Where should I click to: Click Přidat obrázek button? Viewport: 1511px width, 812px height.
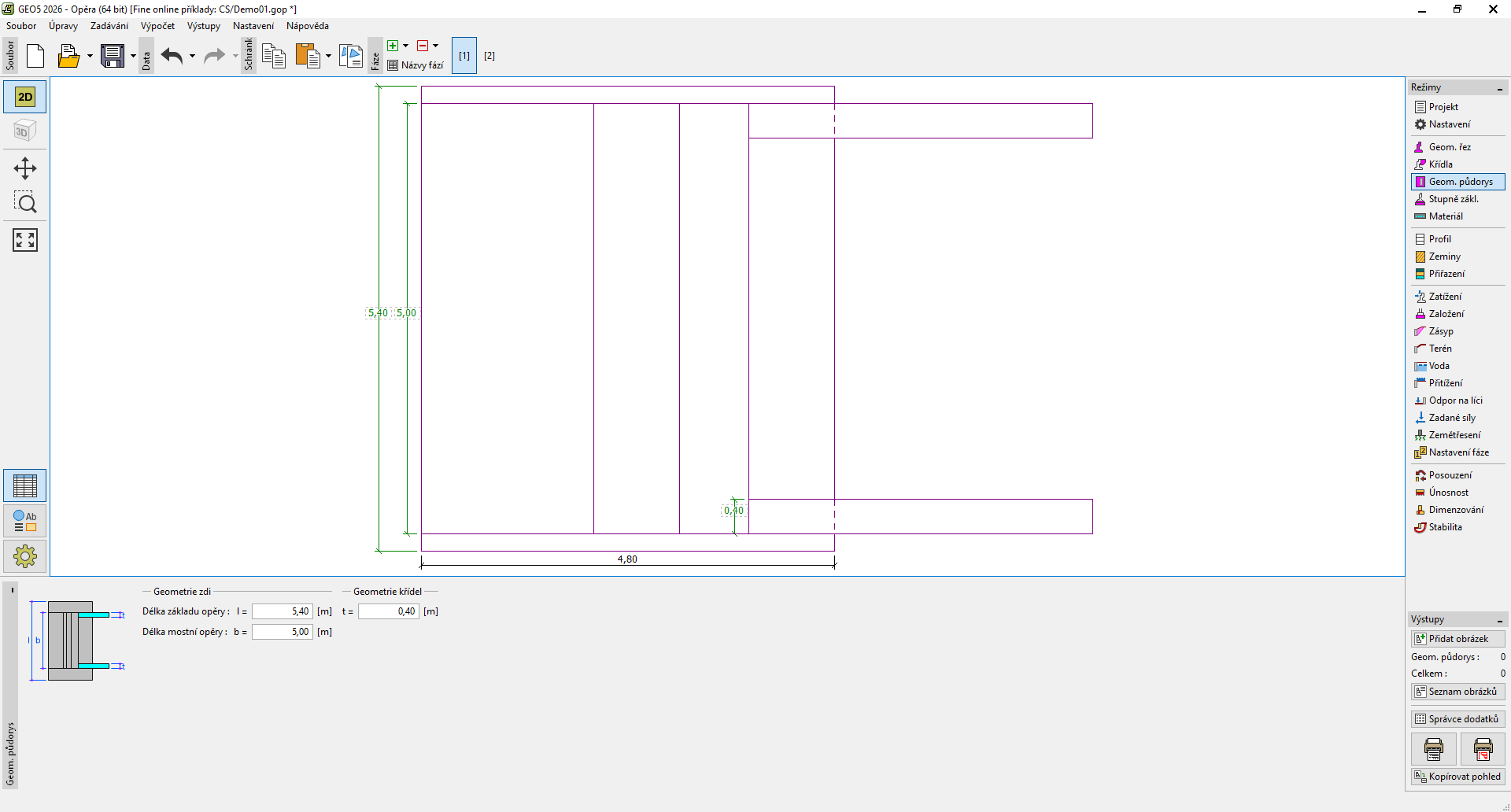click(x=1457, y=639)
